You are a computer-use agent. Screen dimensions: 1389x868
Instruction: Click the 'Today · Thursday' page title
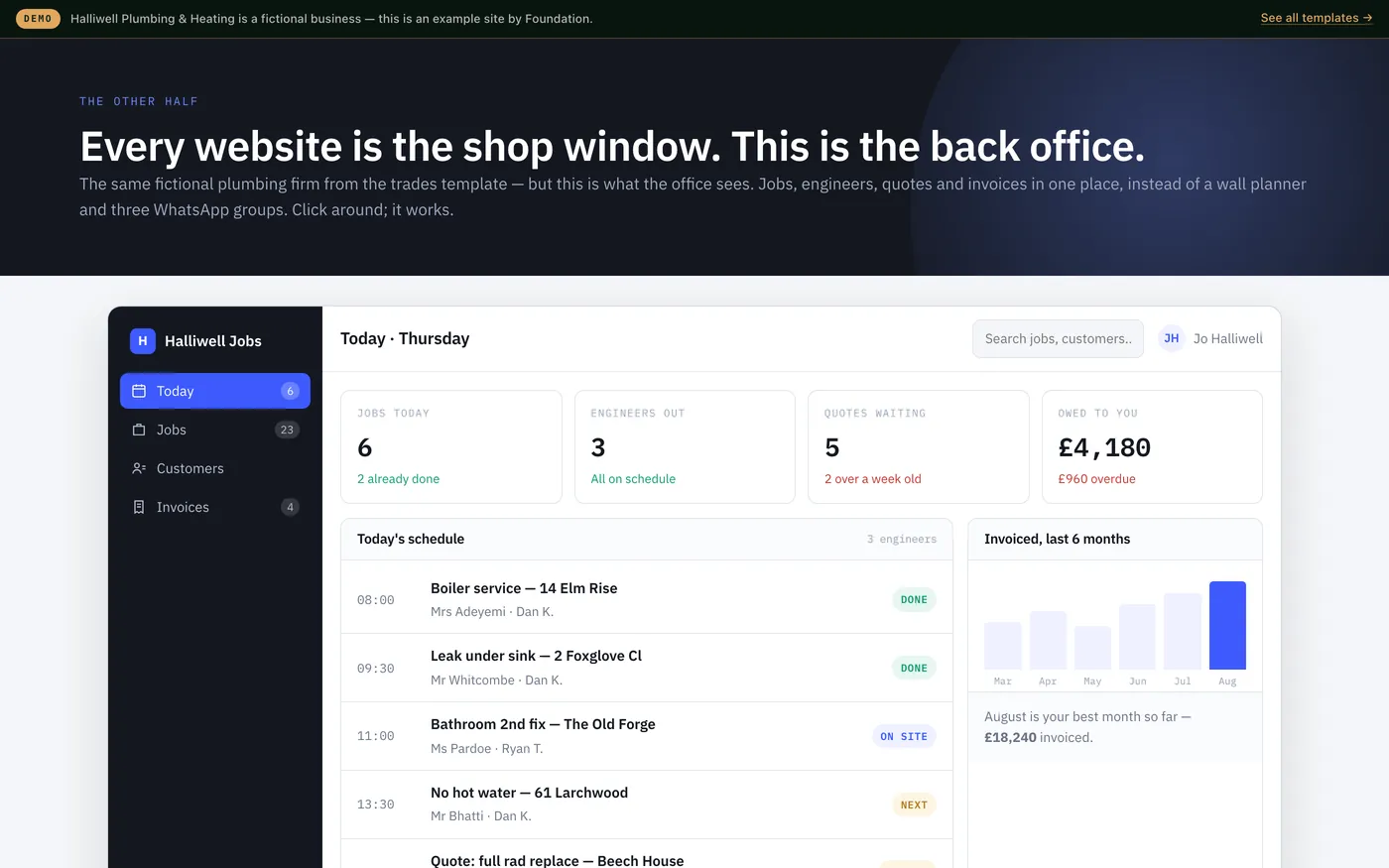(405, 338)
